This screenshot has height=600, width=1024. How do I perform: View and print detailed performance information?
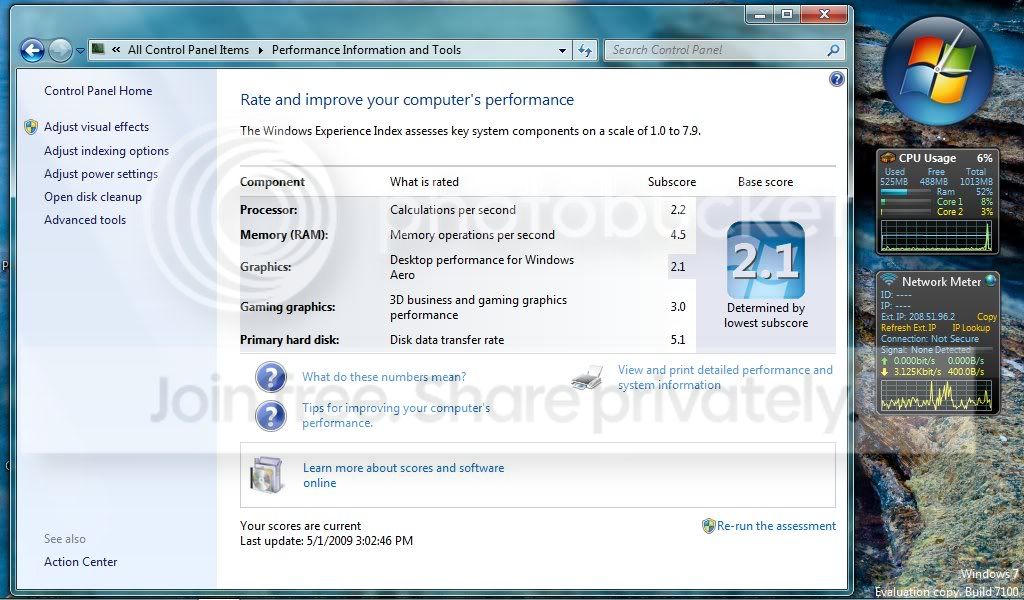(x=726, y=377)
